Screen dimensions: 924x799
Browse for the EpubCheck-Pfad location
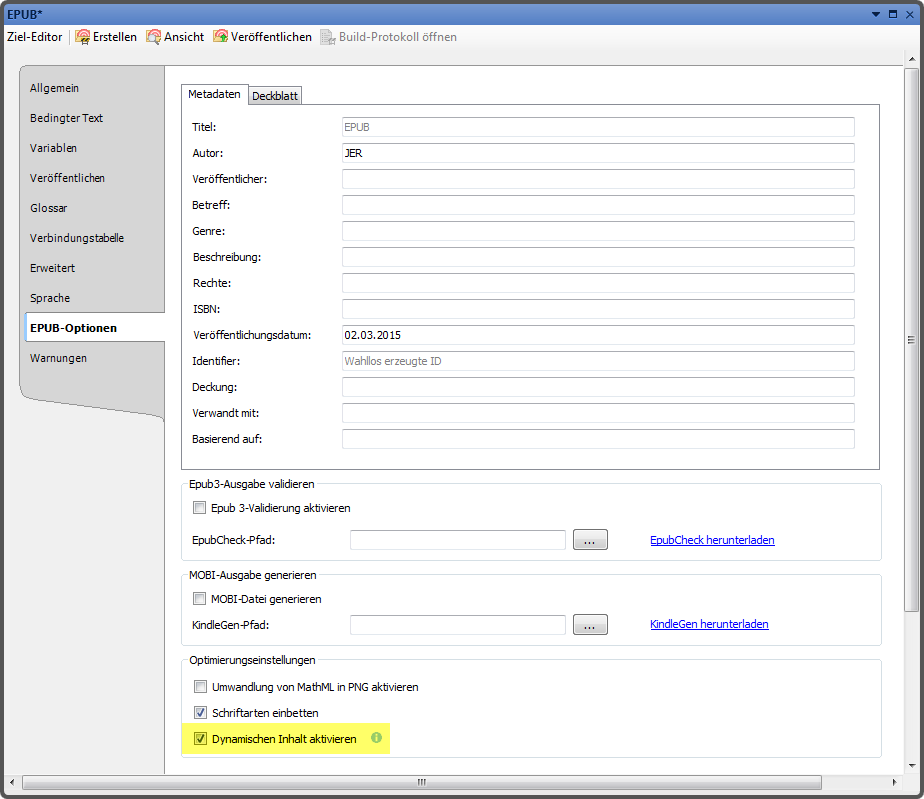coord(590,540)
